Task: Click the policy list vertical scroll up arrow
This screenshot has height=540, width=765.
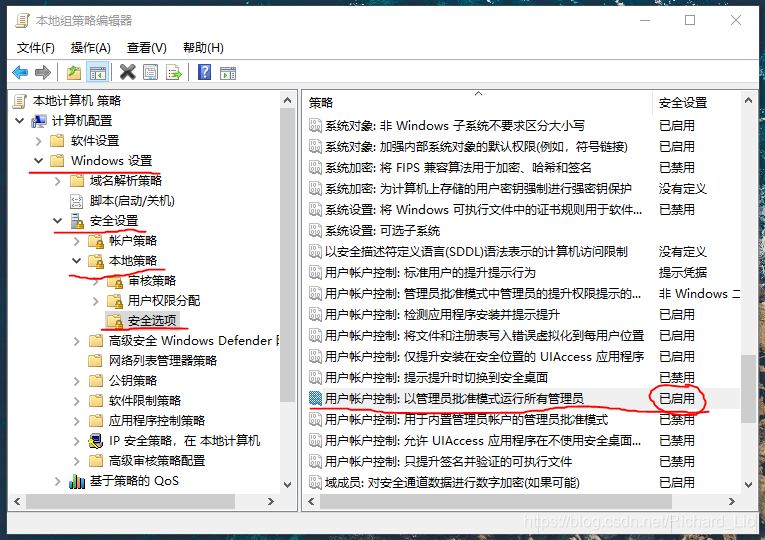Action: click(748, 100)
